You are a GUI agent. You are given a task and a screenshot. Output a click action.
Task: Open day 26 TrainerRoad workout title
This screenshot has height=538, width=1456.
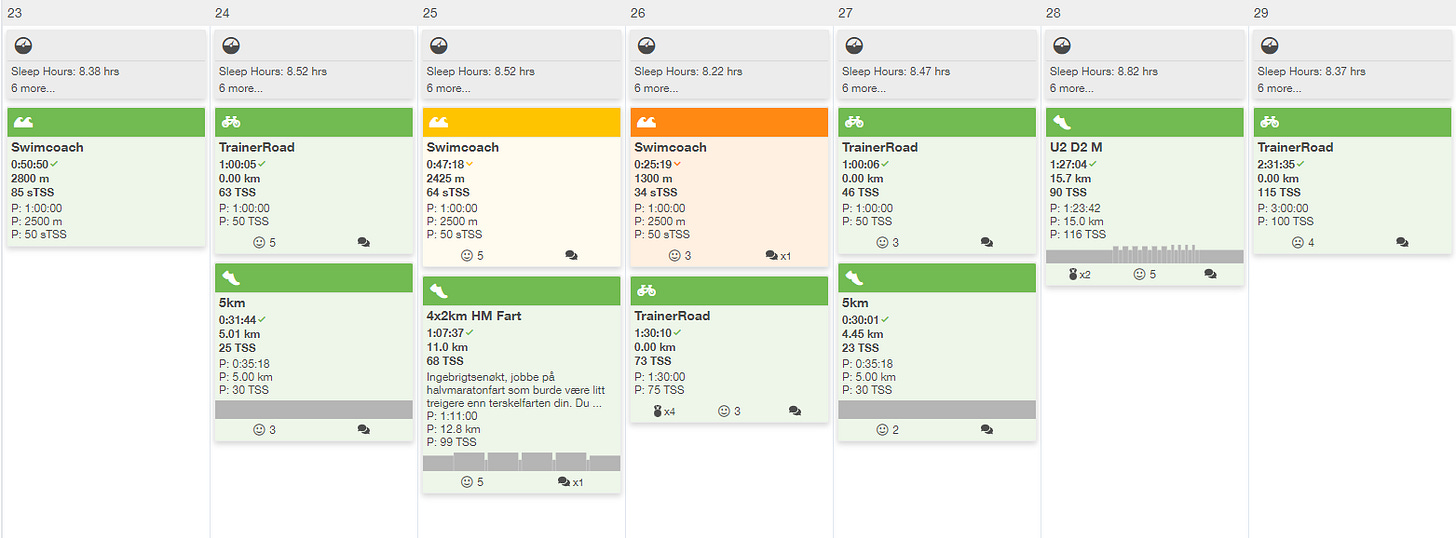click(673, 316)
